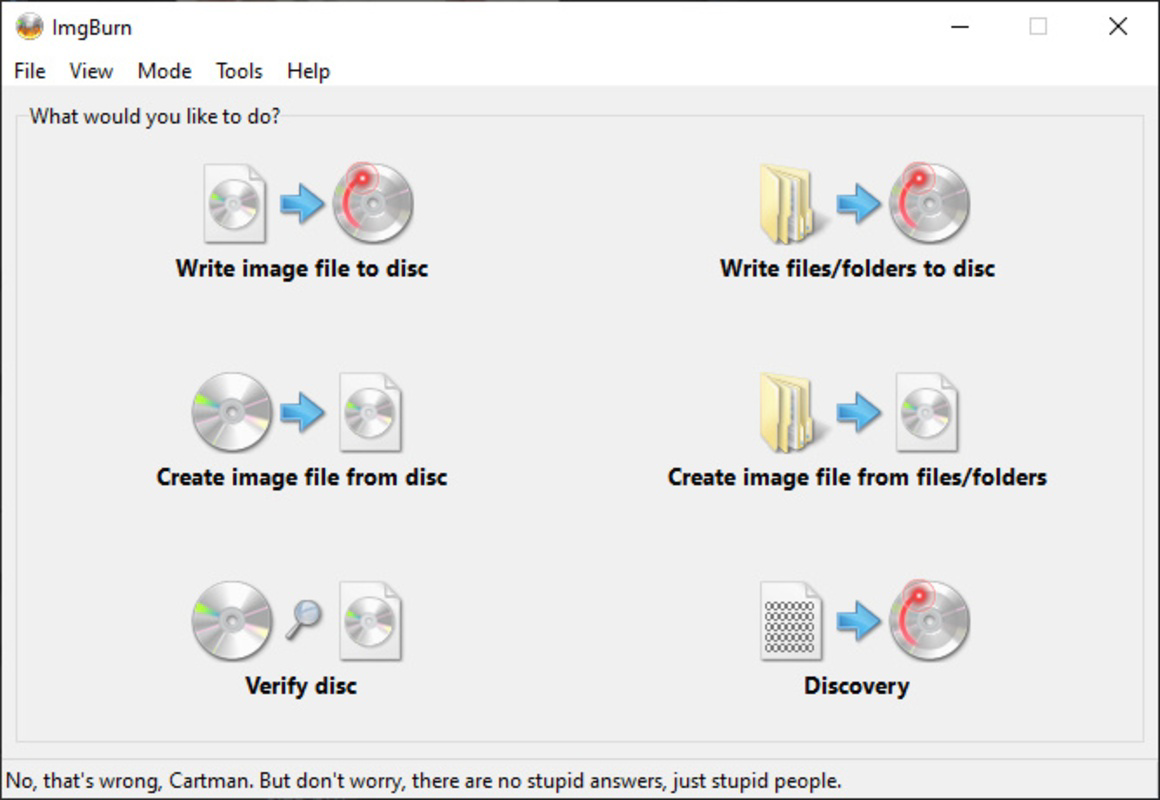Click the ImgBurn title bar logo
1160x800 pixels.
coord(27,26)
